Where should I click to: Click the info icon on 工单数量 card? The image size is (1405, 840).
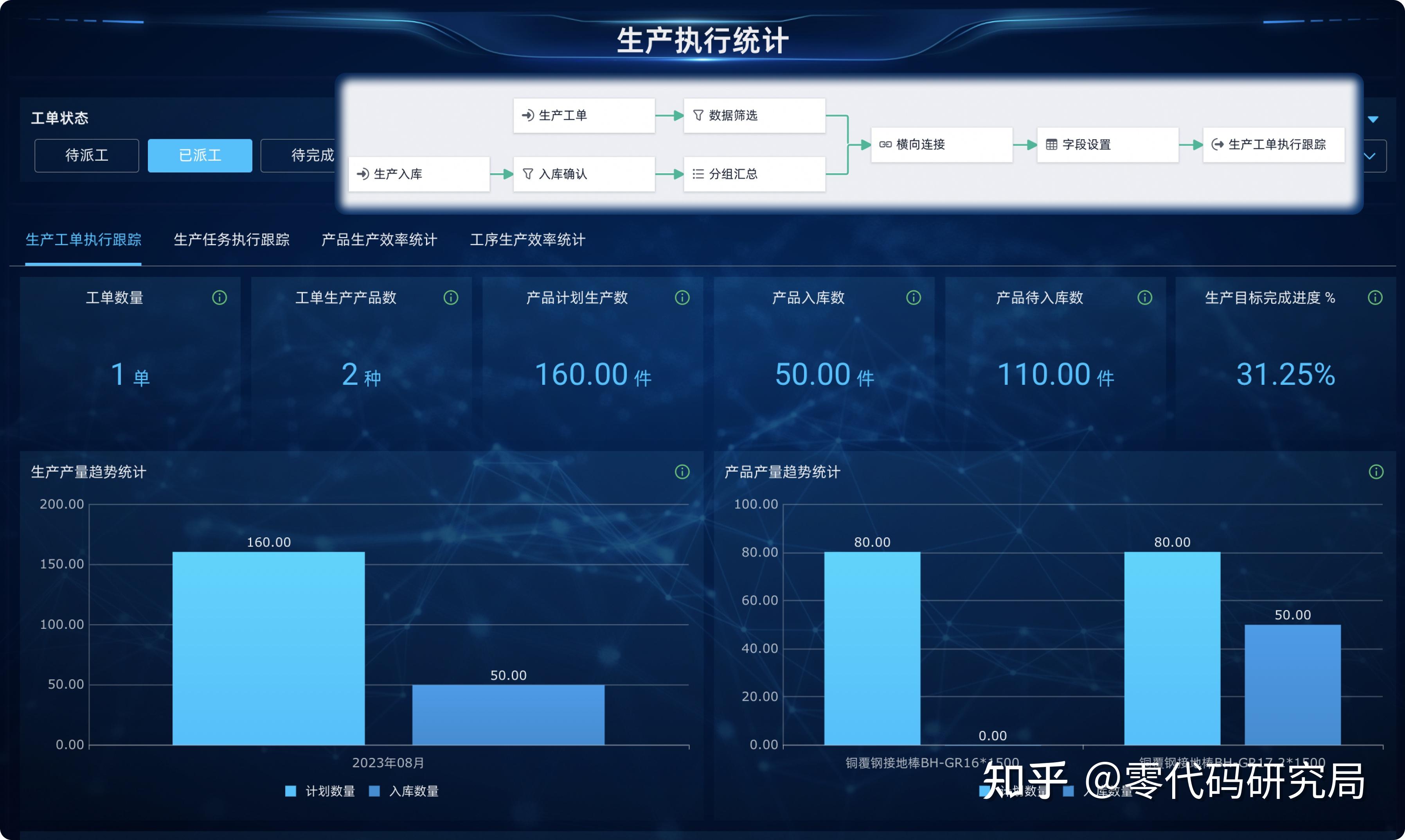[220, 297]
